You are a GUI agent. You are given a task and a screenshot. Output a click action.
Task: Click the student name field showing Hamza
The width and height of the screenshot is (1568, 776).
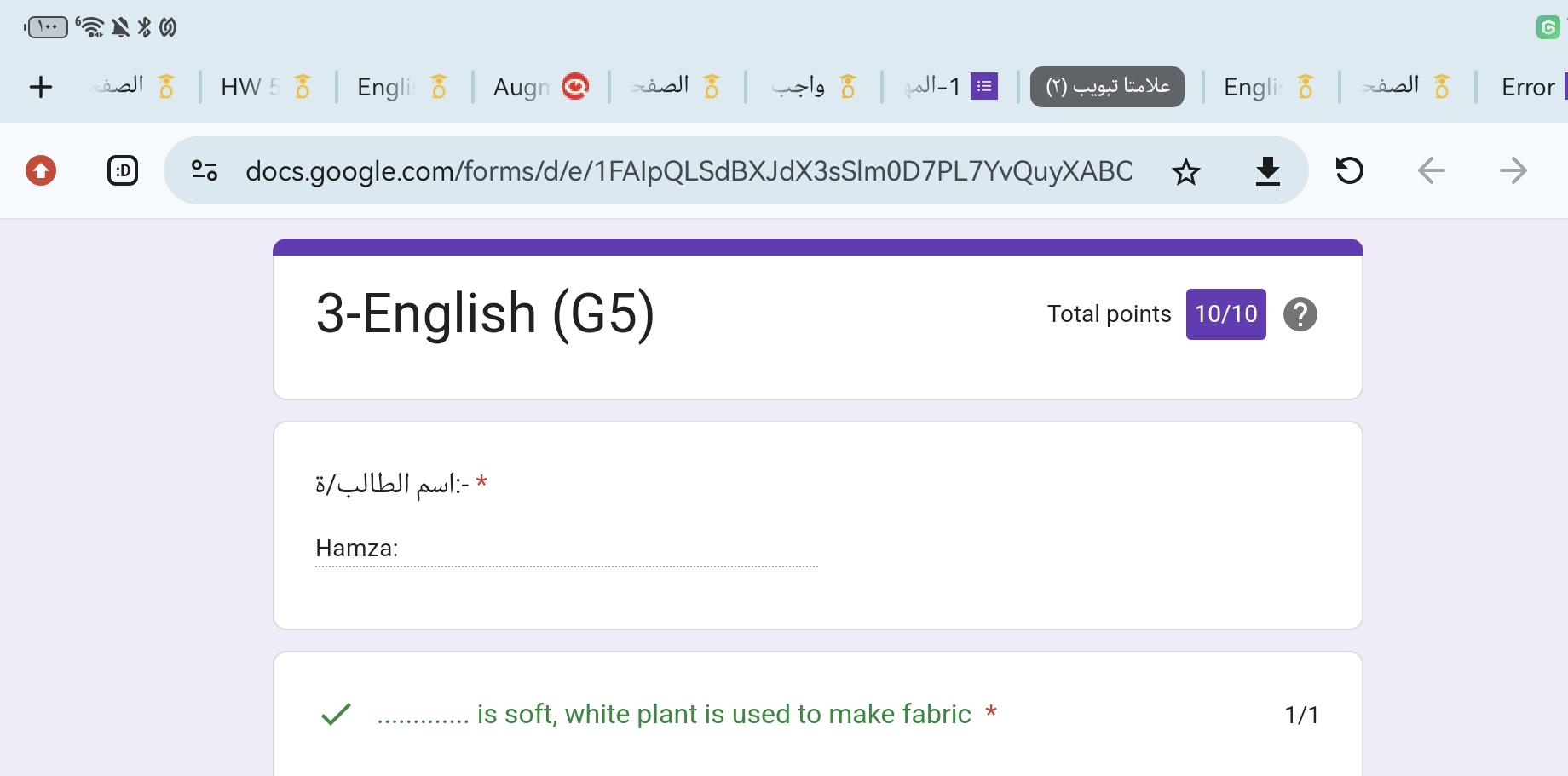tap(566, 549)
